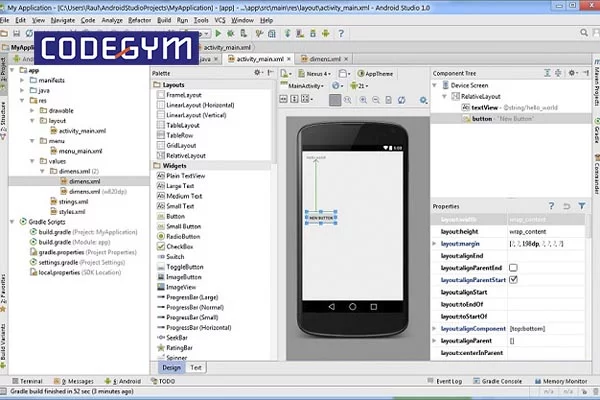Open the VCS menu

[220, 20]
